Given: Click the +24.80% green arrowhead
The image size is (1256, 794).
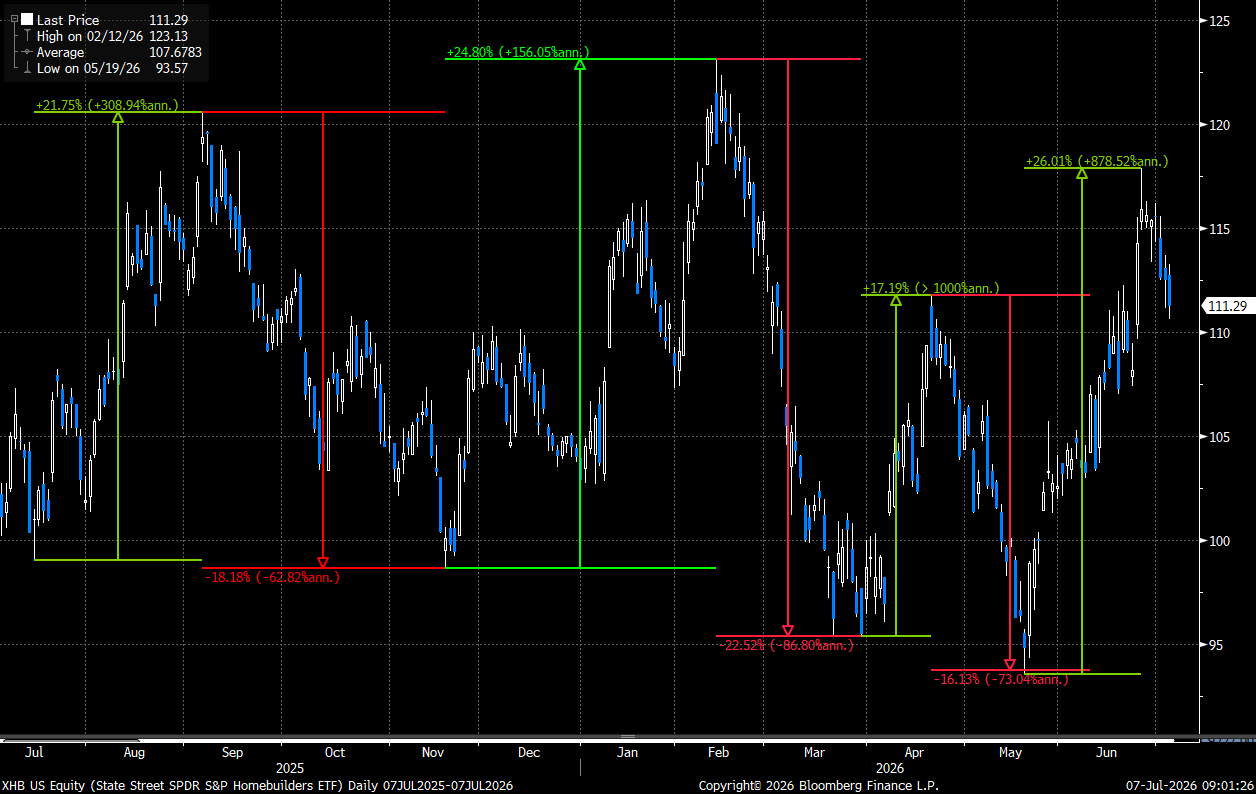Looking at the screenshot, I should [x=579, y=65].
